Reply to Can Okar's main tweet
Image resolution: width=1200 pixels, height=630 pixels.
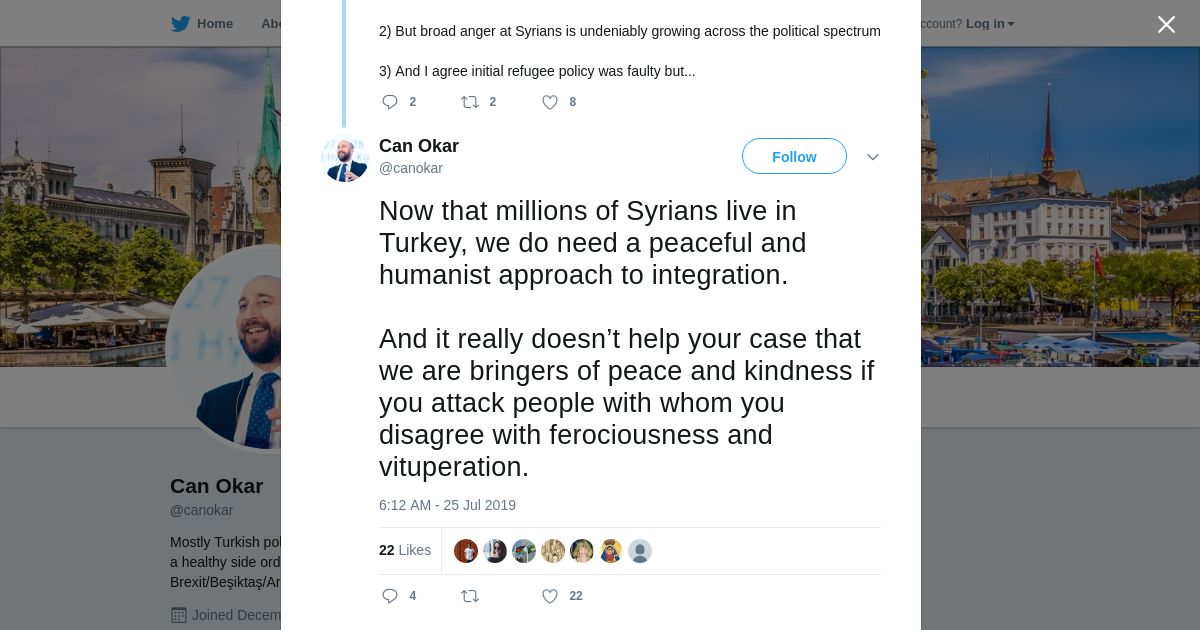[390, 596]
